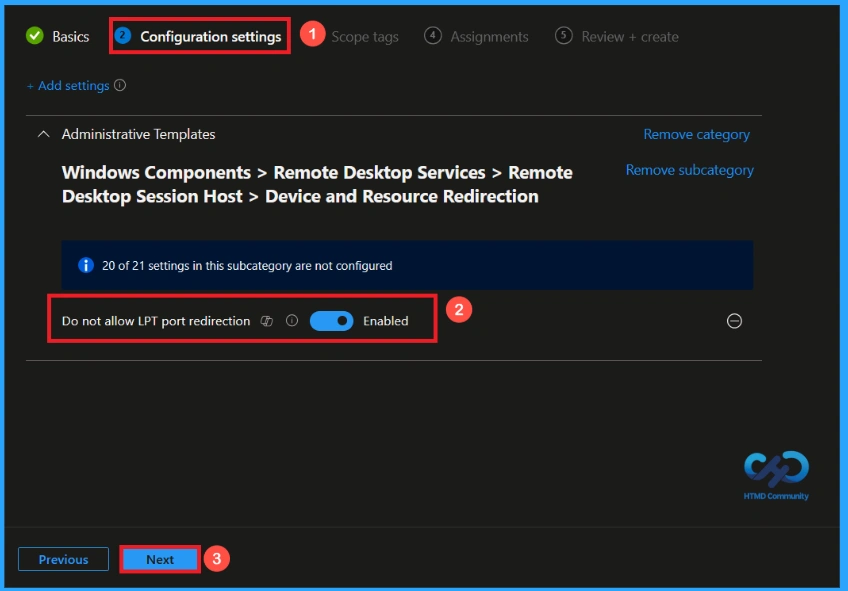Screen dimensions: 848x591
Task: Open the tooltip info icon on LPT redirection setting
Action: click(x=292, y=320)
